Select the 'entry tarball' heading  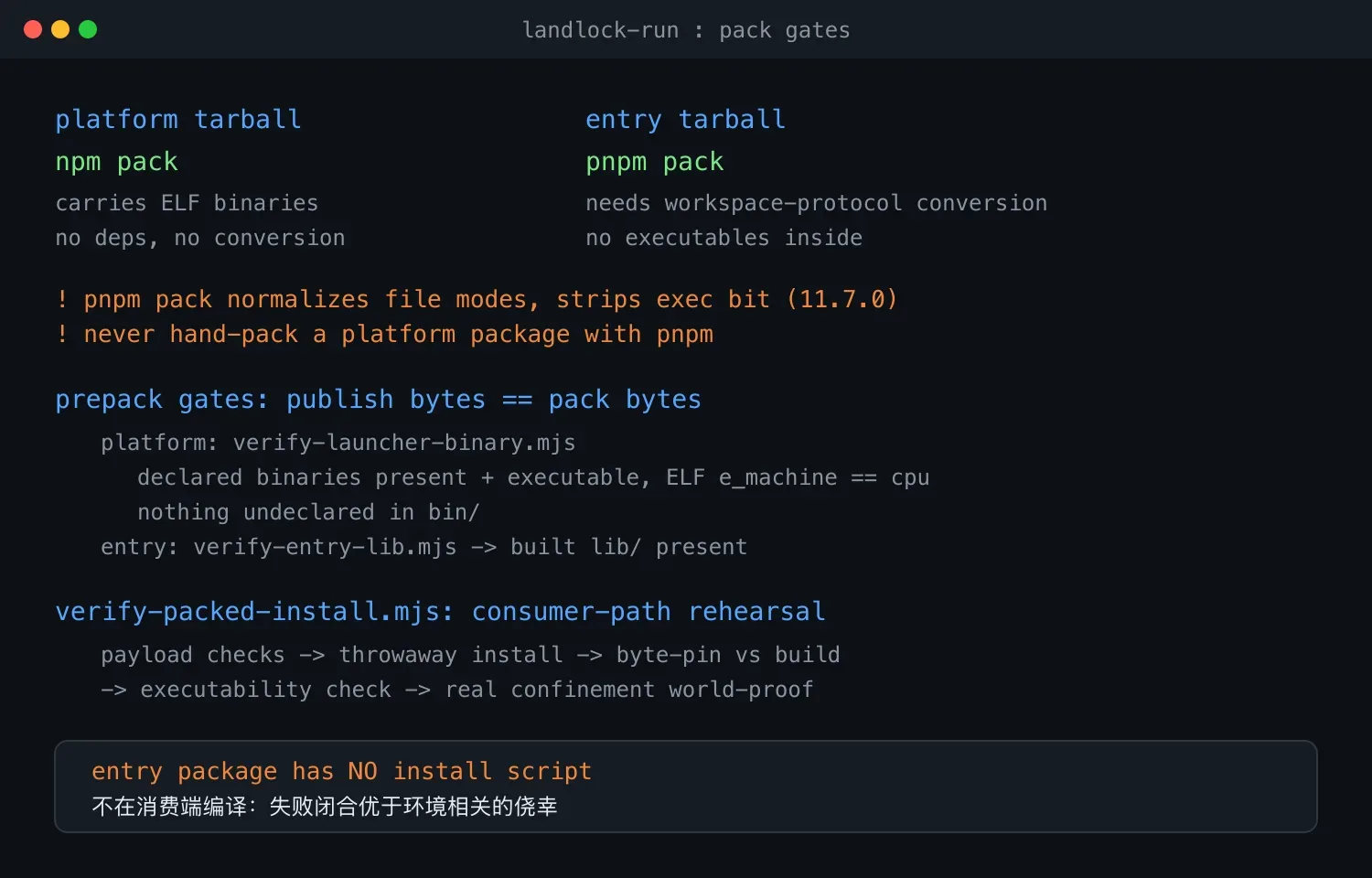coord(686,120)
